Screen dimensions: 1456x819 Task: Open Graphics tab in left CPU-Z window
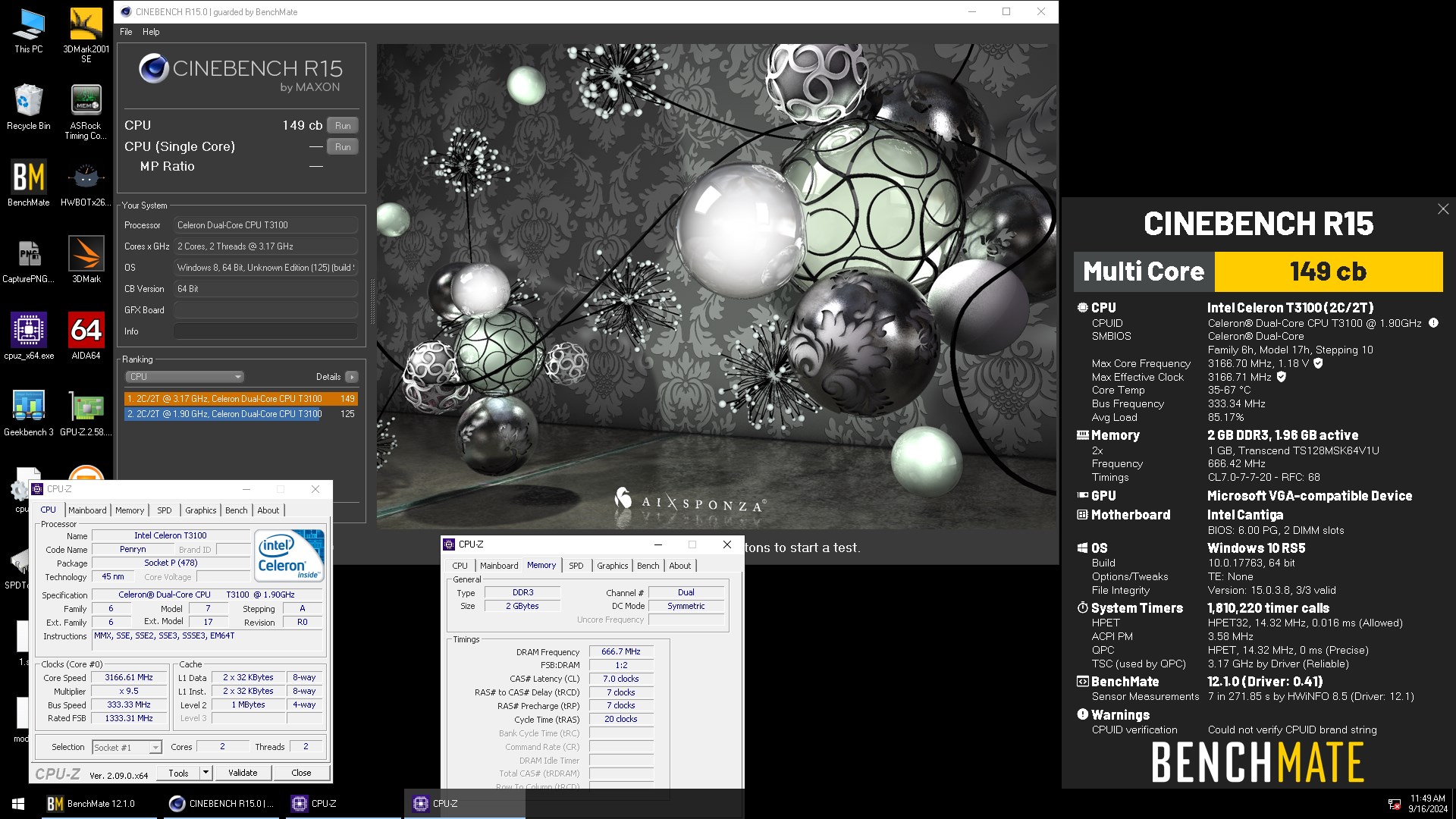coord(201,510)
